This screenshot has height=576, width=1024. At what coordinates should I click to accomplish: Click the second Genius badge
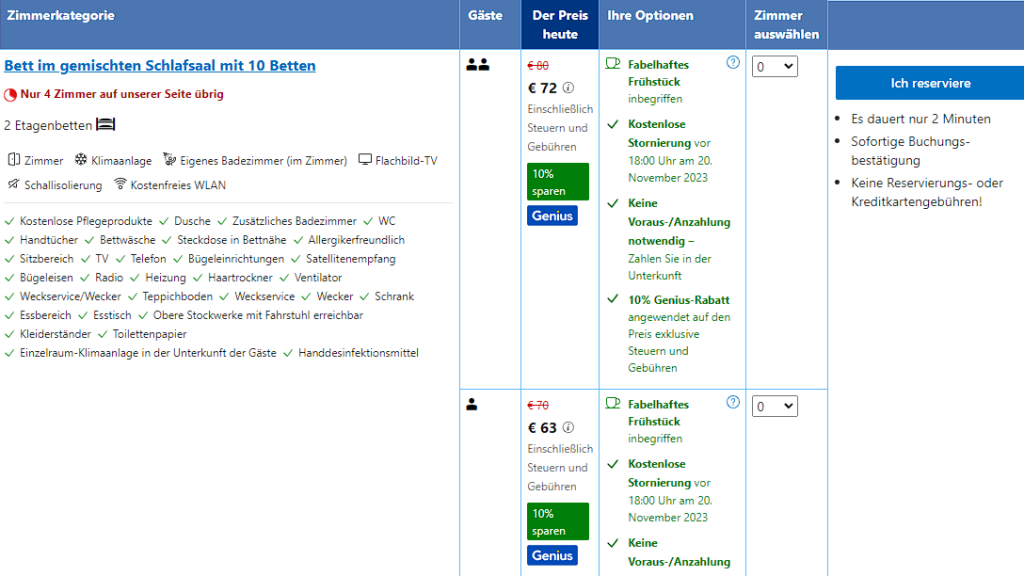click(552, 555)
